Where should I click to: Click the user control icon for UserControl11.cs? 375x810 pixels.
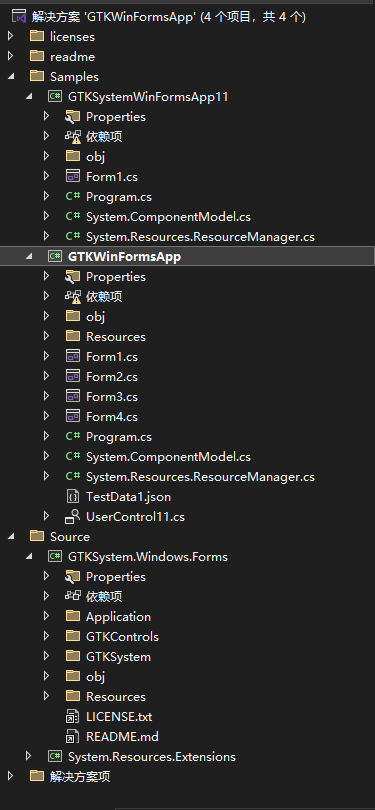[73, 517]
